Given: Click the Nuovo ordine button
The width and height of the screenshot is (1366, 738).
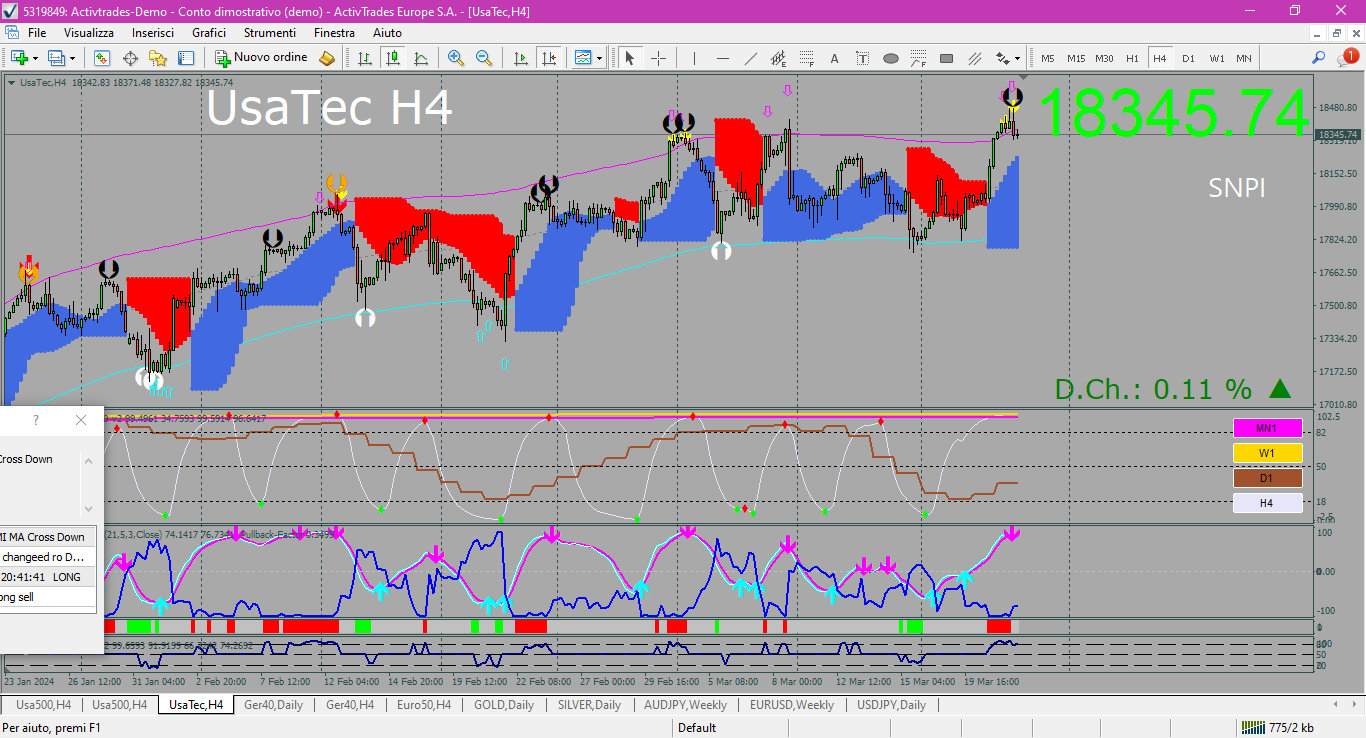Looking at the screenshot, I should [x=262, y=58].
